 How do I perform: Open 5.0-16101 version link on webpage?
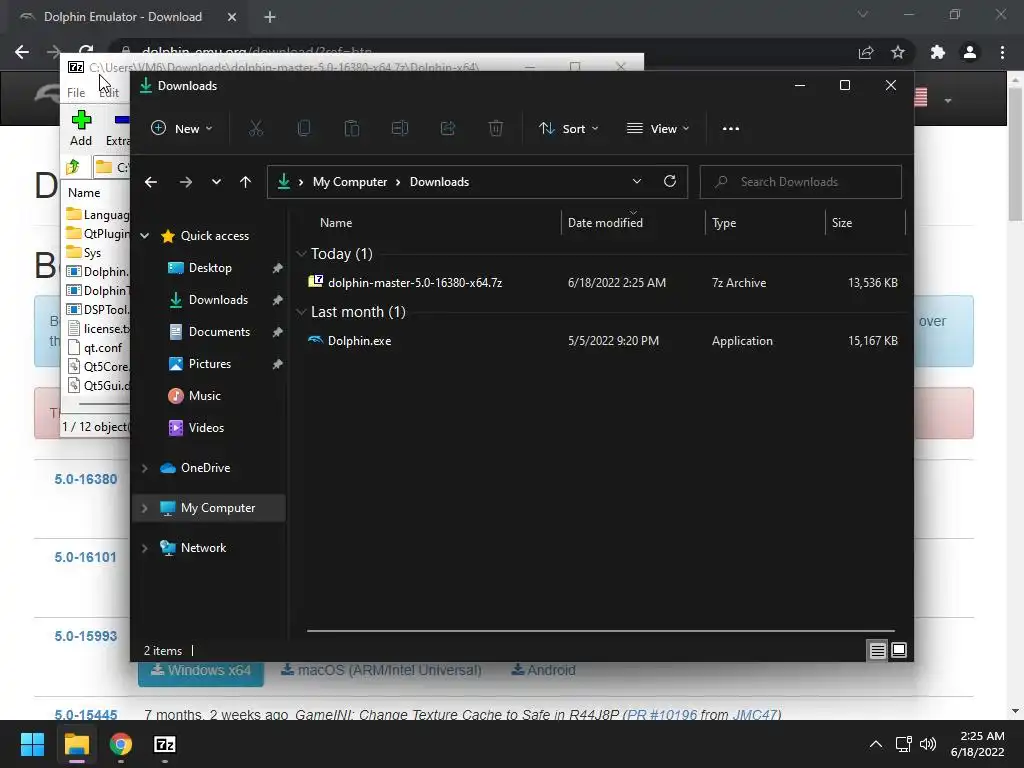pos(86,558)
